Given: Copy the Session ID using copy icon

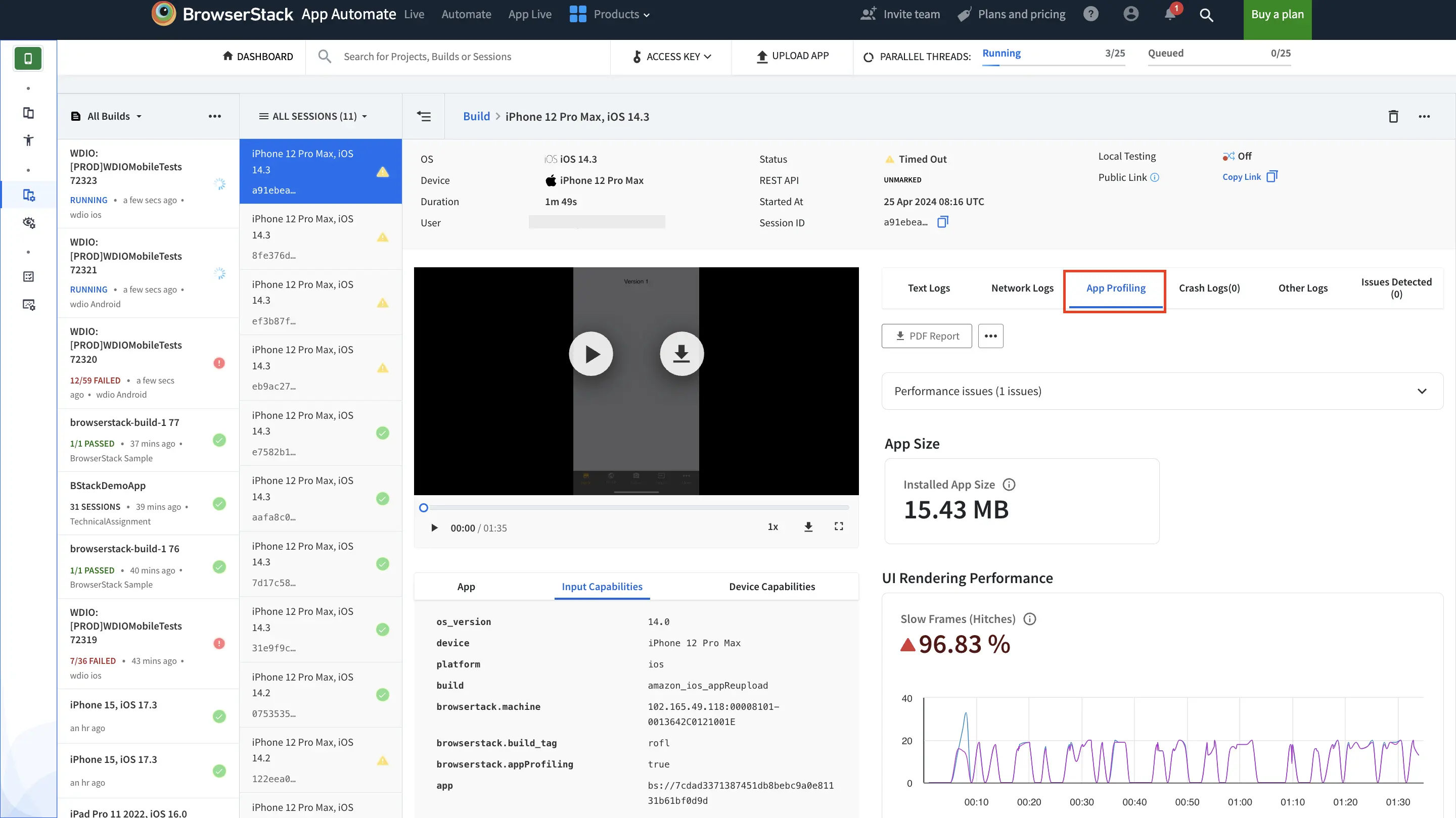Looking at the screenshot, I should 942,222.
